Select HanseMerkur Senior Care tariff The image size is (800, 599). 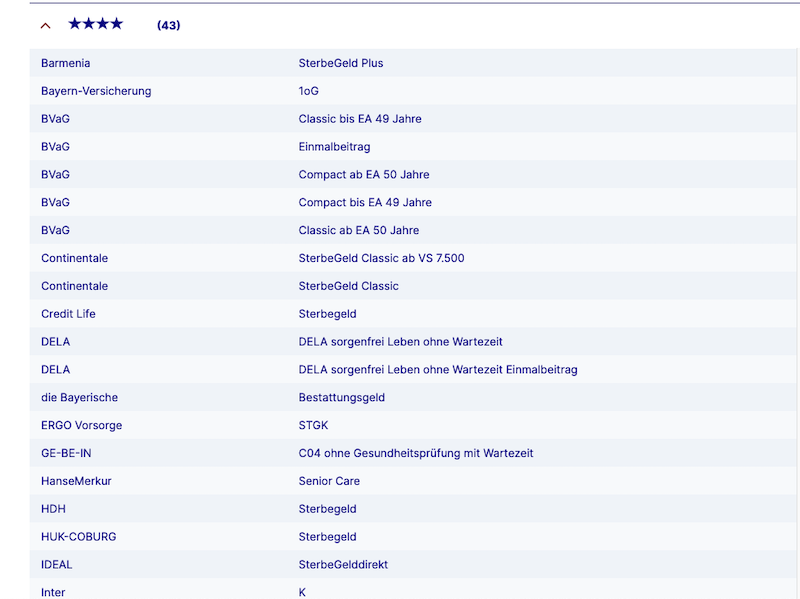(x=329, y=481)
